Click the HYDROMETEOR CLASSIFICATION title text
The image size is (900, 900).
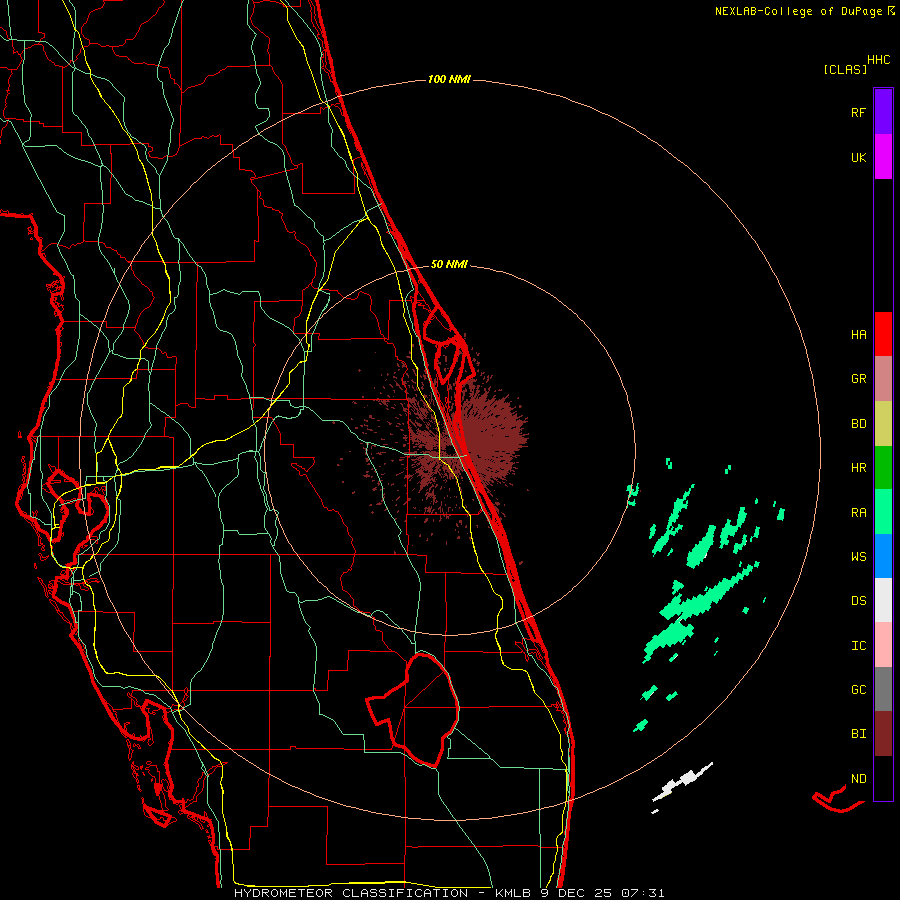[x=351, y=893]
